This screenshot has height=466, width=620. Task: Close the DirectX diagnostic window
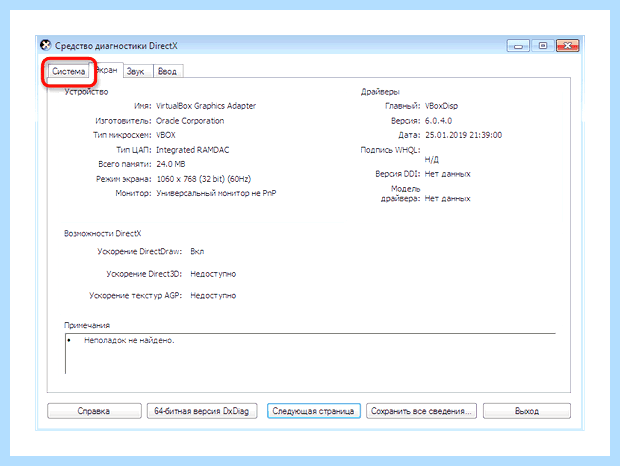567,46
